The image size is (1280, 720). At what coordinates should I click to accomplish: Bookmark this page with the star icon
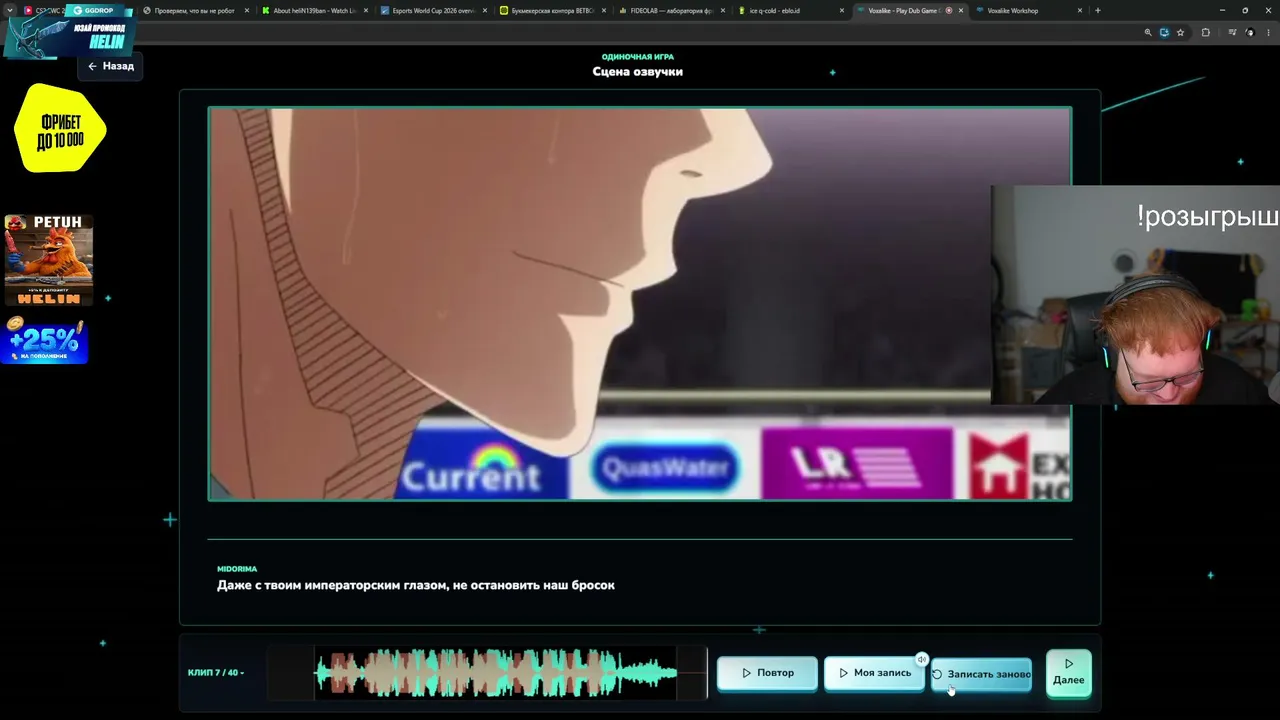[x=1180, y=32]
